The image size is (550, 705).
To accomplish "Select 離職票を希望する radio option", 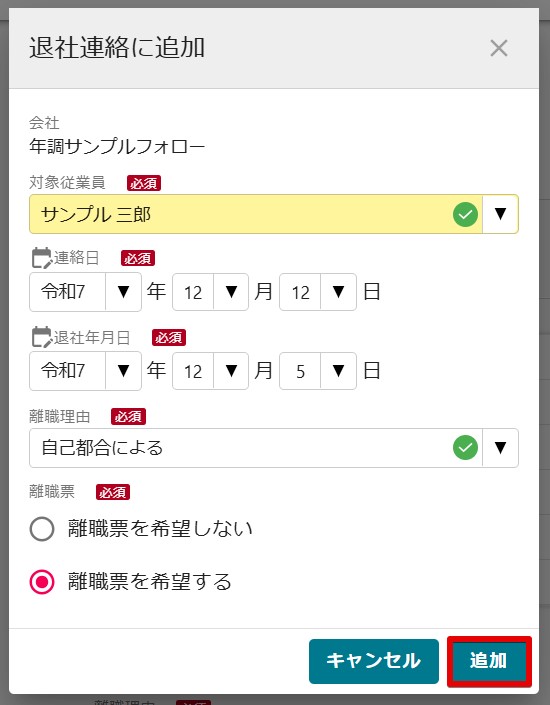I will [42, 582].
